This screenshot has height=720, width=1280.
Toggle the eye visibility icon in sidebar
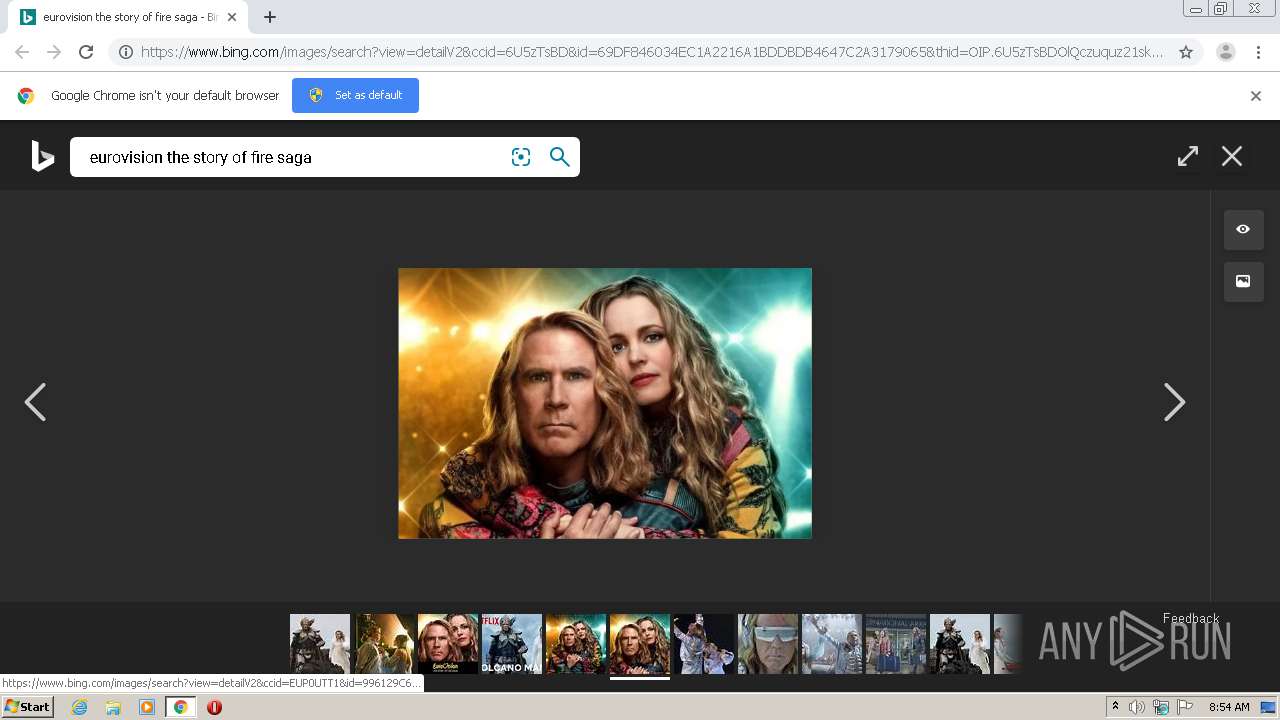click(1243, 229)
